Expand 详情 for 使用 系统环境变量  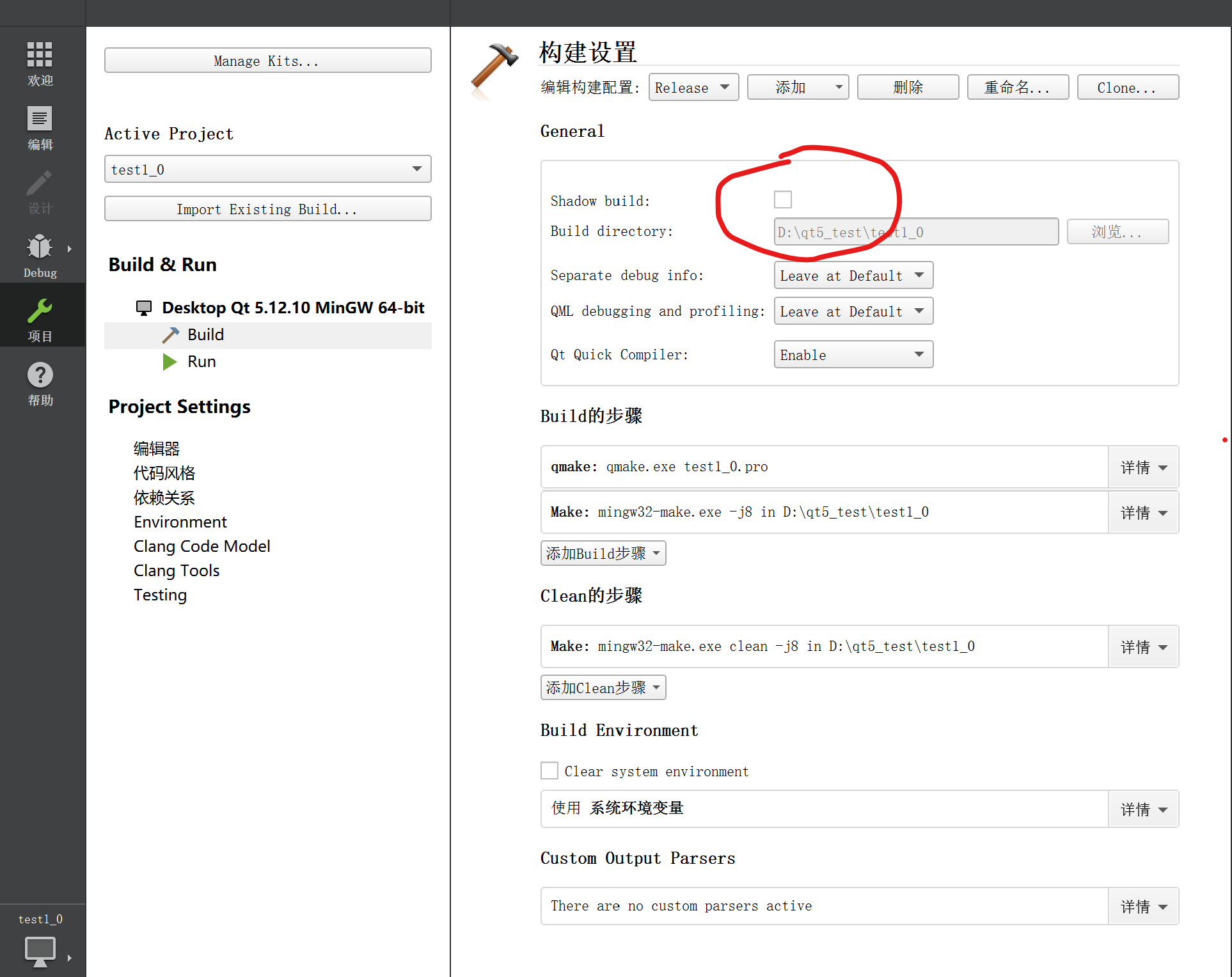click(x=1143, y=809)
